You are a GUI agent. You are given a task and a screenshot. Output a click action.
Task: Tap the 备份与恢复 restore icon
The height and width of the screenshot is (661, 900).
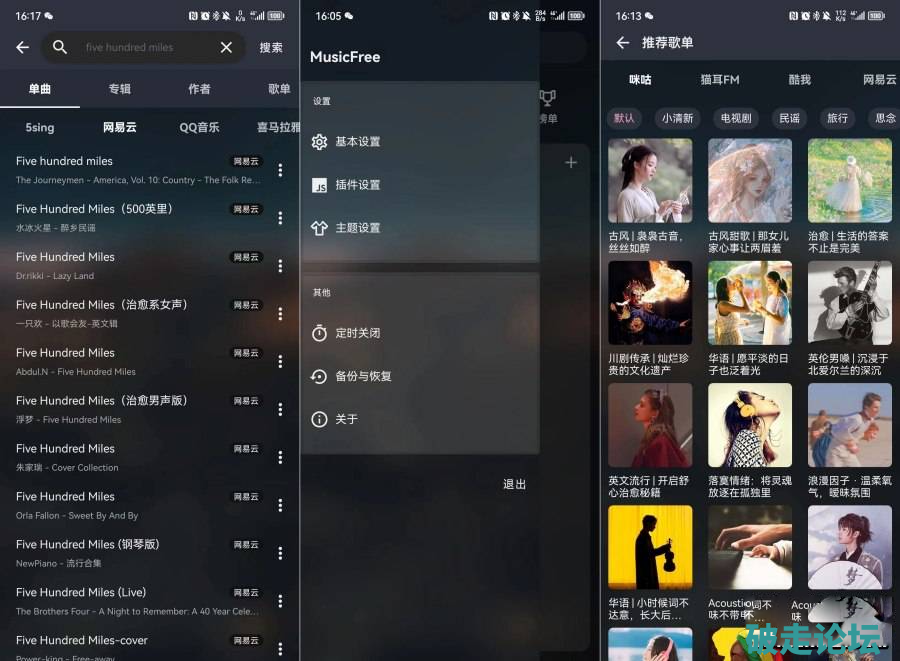[x=319, y=376]
